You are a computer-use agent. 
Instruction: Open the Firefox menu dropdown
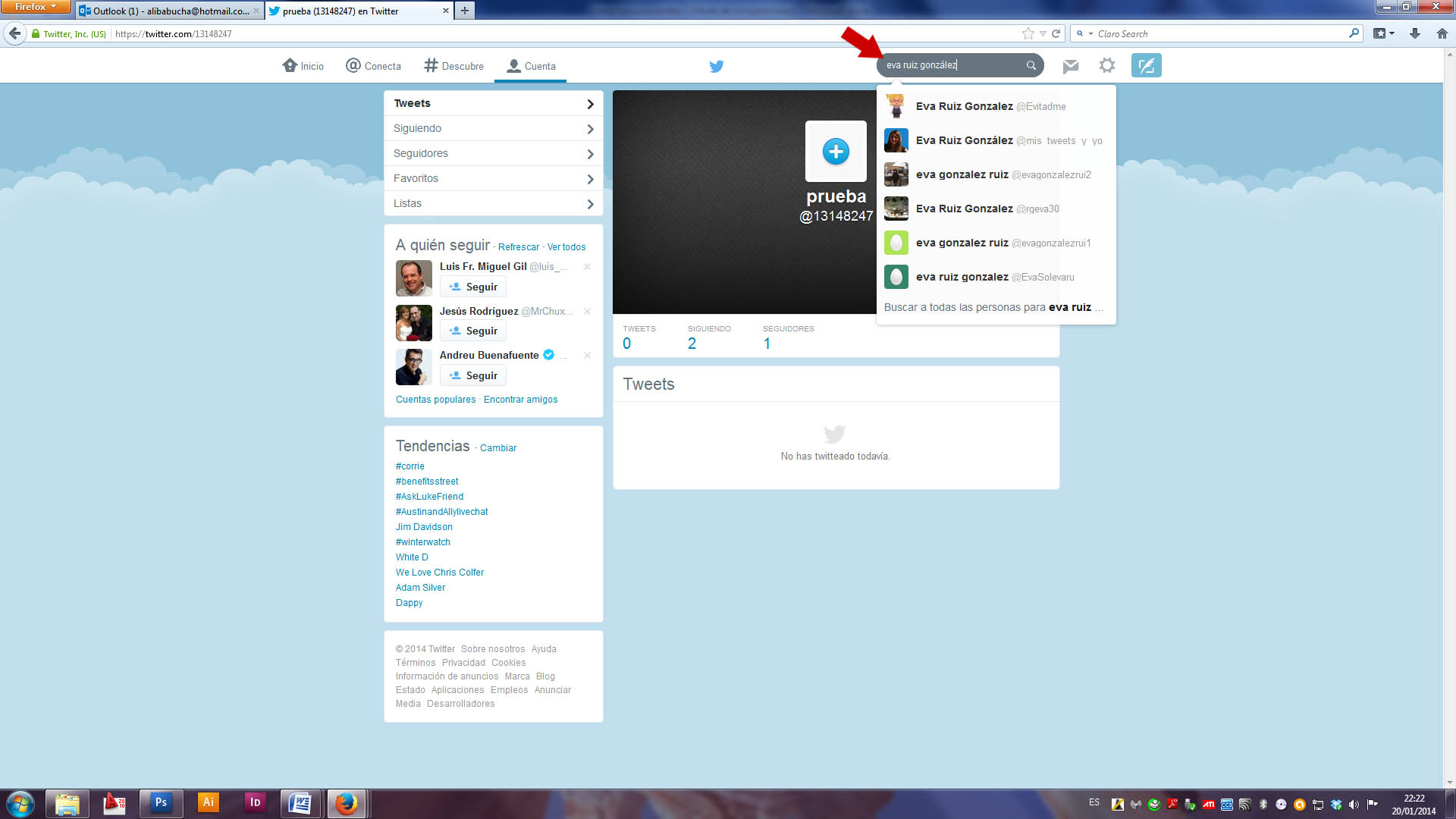pyautogui.click(x=35, y=7)
